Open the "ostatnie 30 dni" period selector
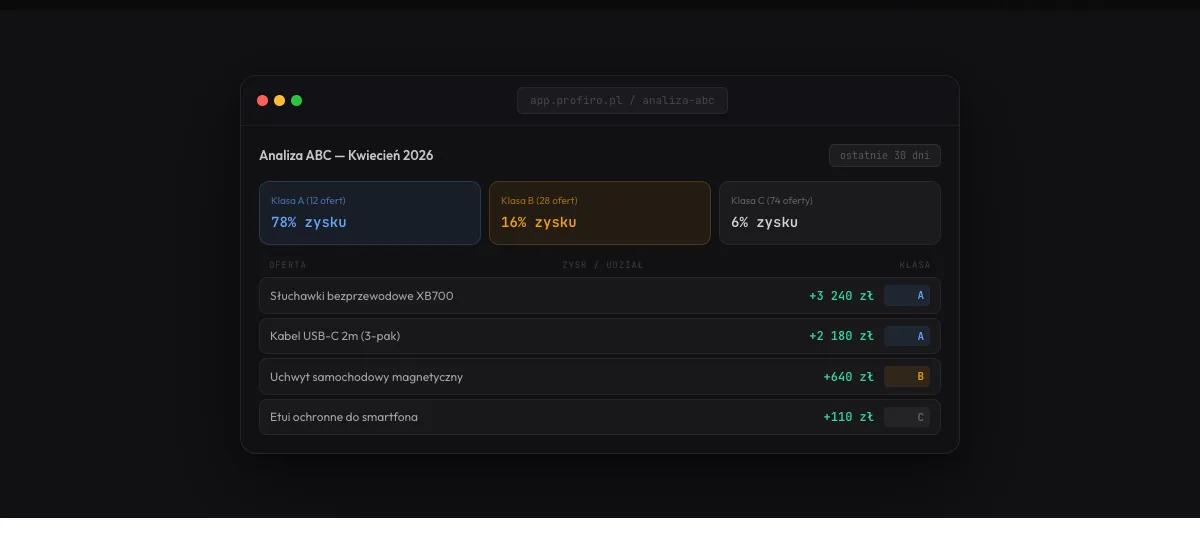 (885, 155)
